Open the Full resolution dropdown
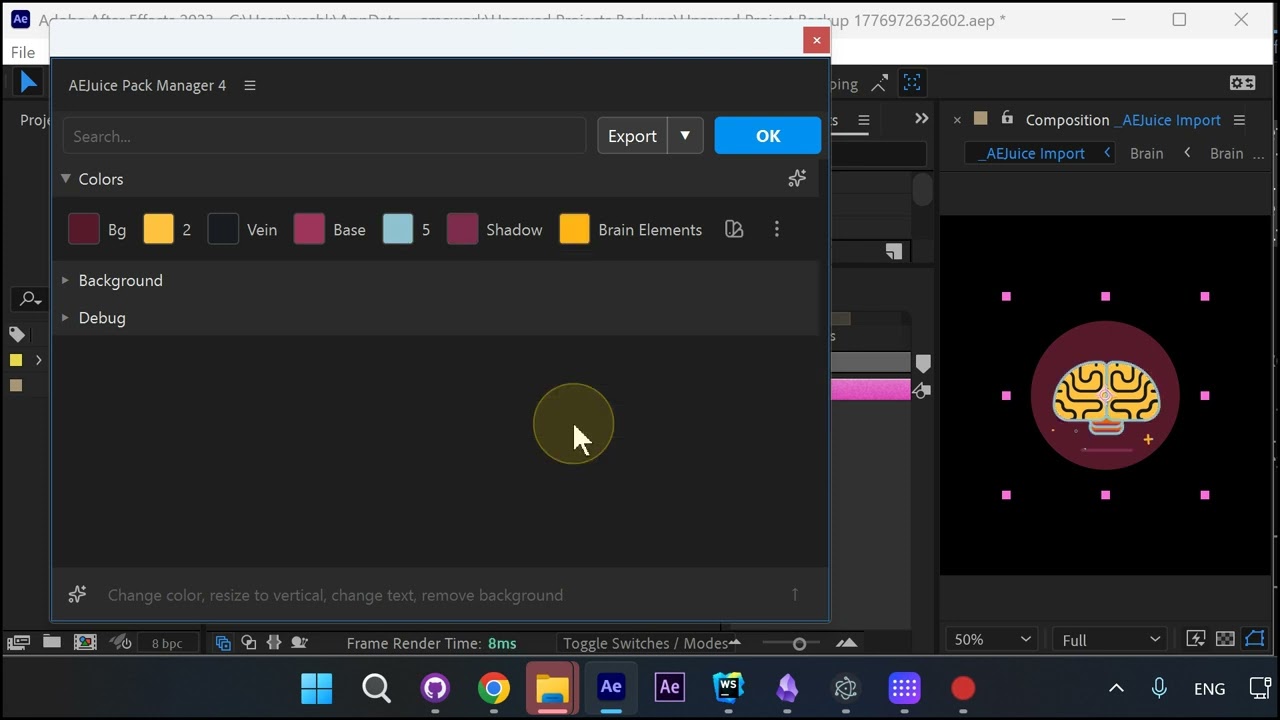Screen dimensions: 1280x720 coord(1110,639)
